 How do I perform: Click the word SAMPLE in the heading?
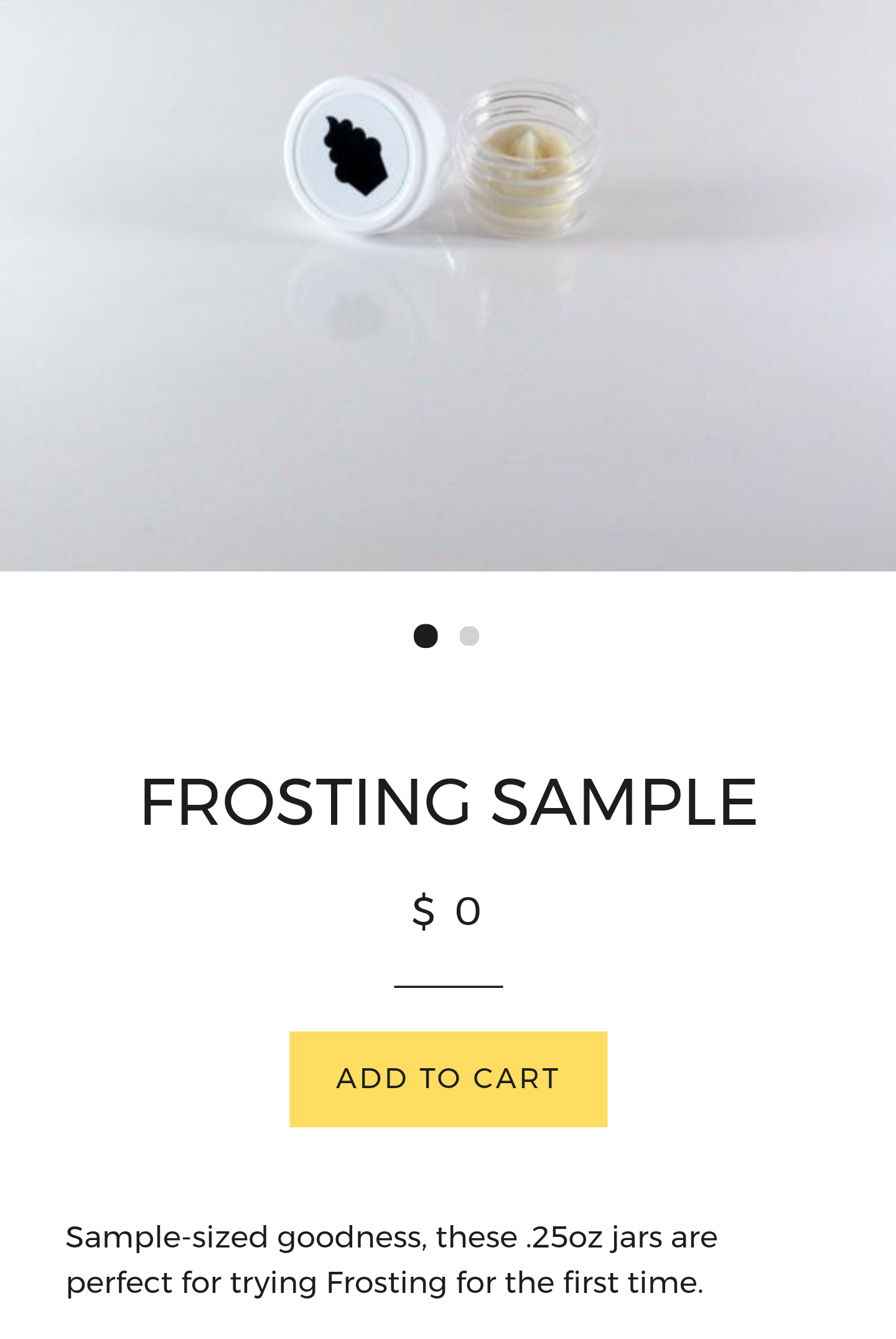(624, 802)
